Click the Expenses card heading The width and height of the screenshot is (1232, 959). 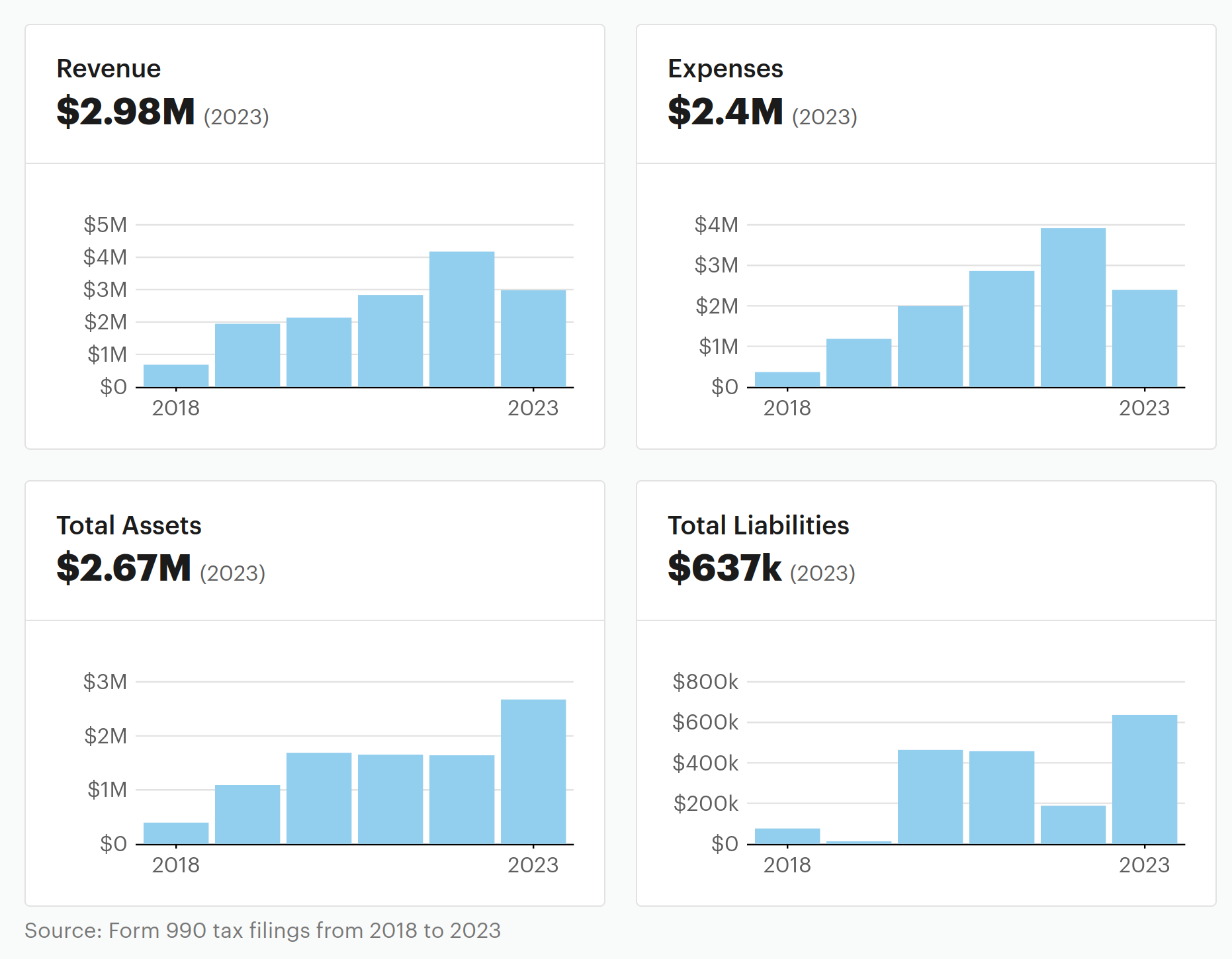(x=725, y=69)
